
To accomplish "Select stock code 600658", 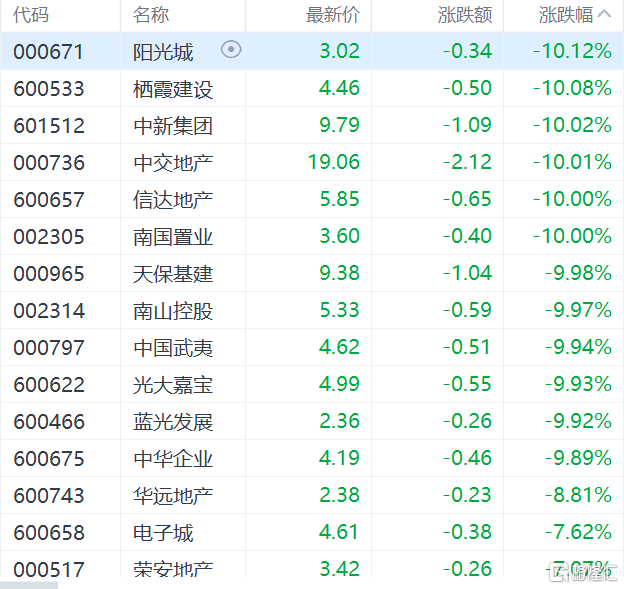I will click(x=49, y=533).
